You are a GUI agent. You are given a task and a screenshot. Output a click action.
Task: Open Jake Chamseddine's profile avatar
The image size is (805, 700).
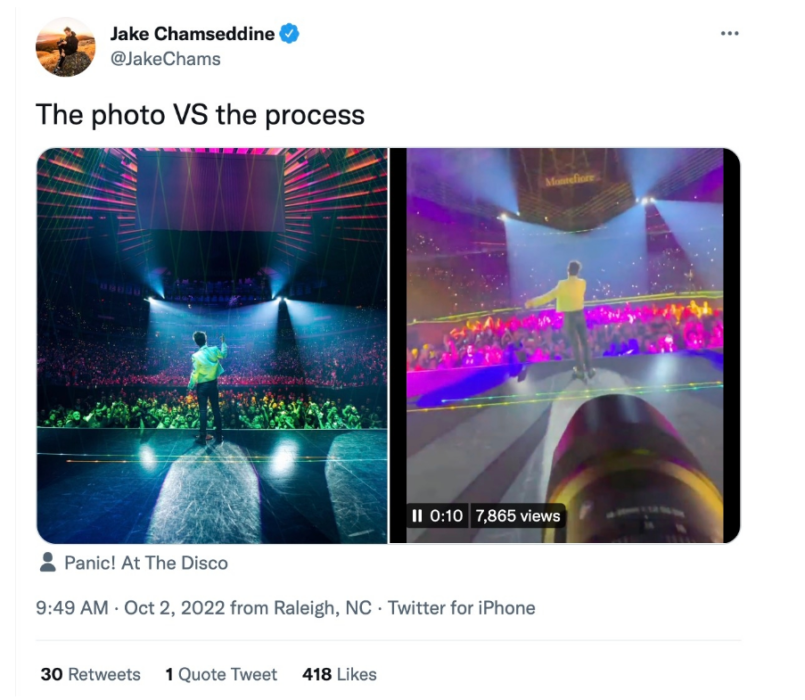click(x=65, y=46)
